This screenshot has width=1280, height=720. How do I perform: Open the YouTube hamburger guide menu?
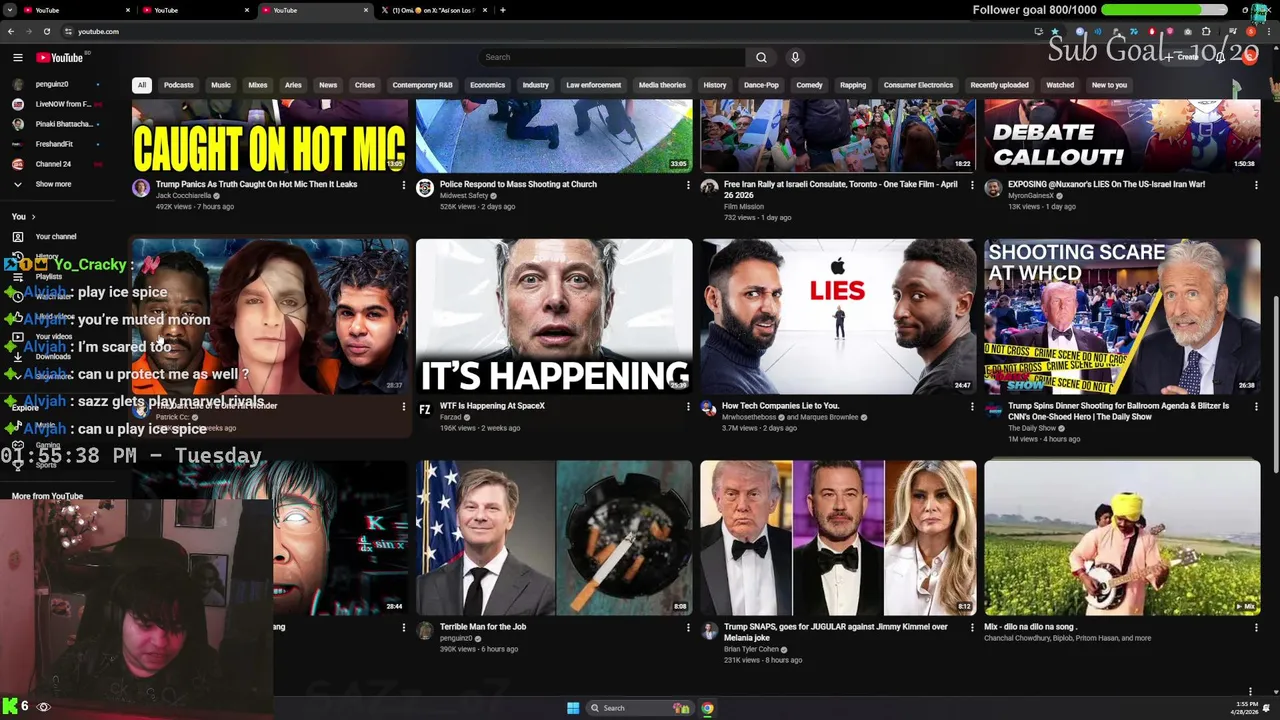[x=17, y=58]
